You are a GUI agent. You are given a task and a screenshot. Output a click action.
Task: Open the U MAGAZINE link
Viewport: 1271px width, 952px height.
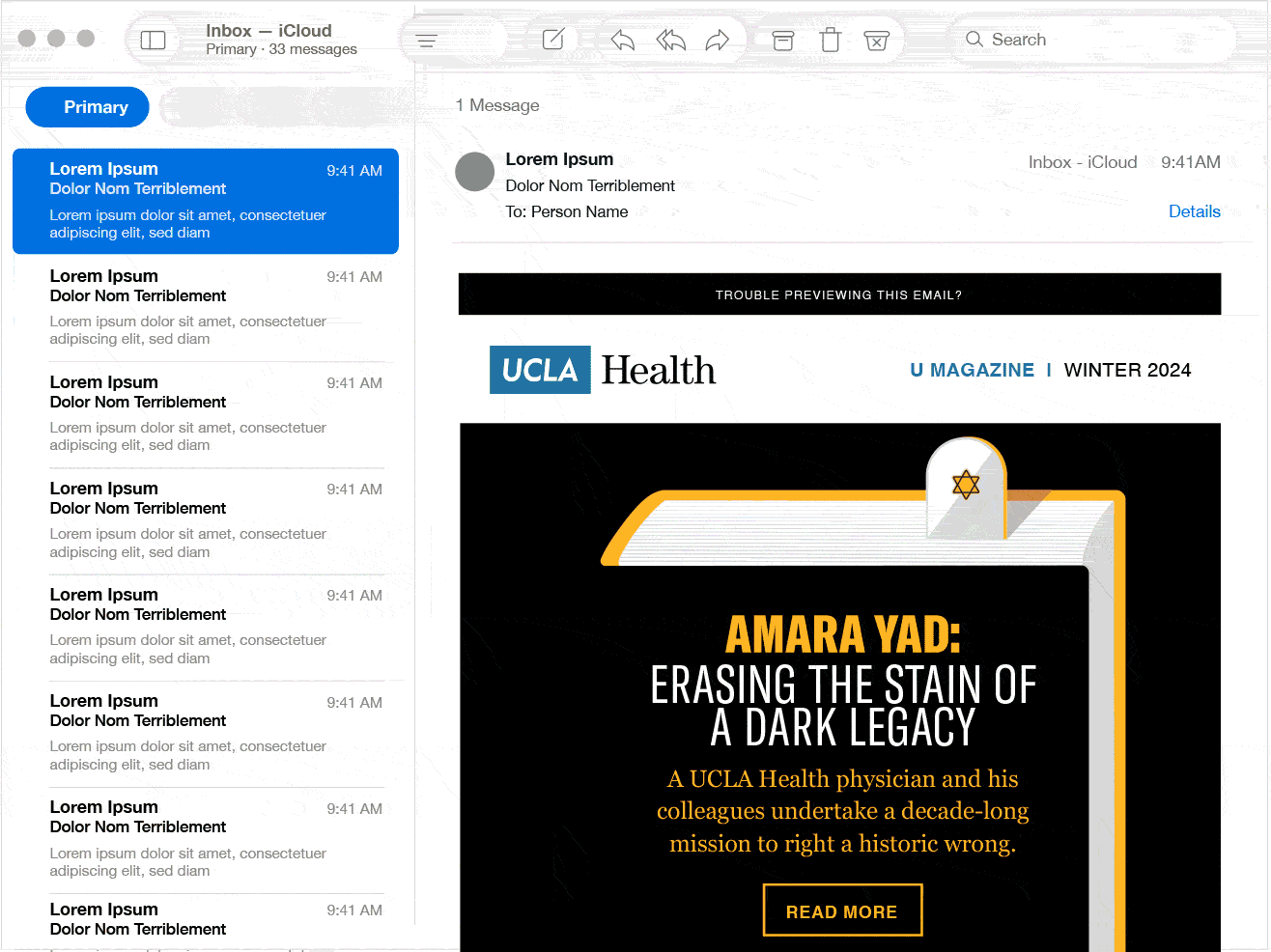[x=972, y=370]
